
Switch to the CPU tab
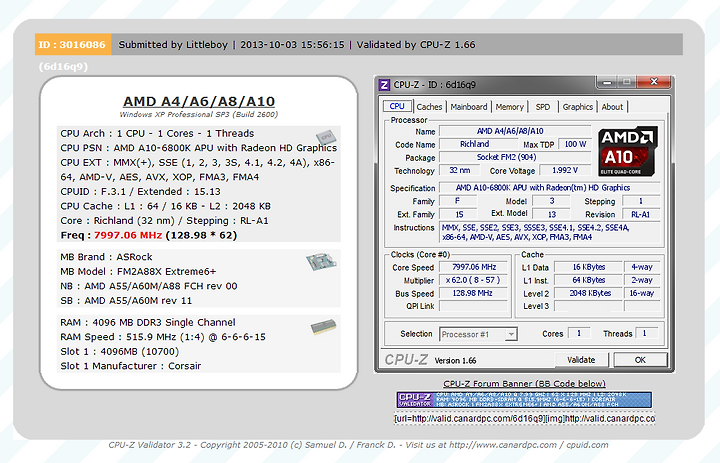[397, 106]
